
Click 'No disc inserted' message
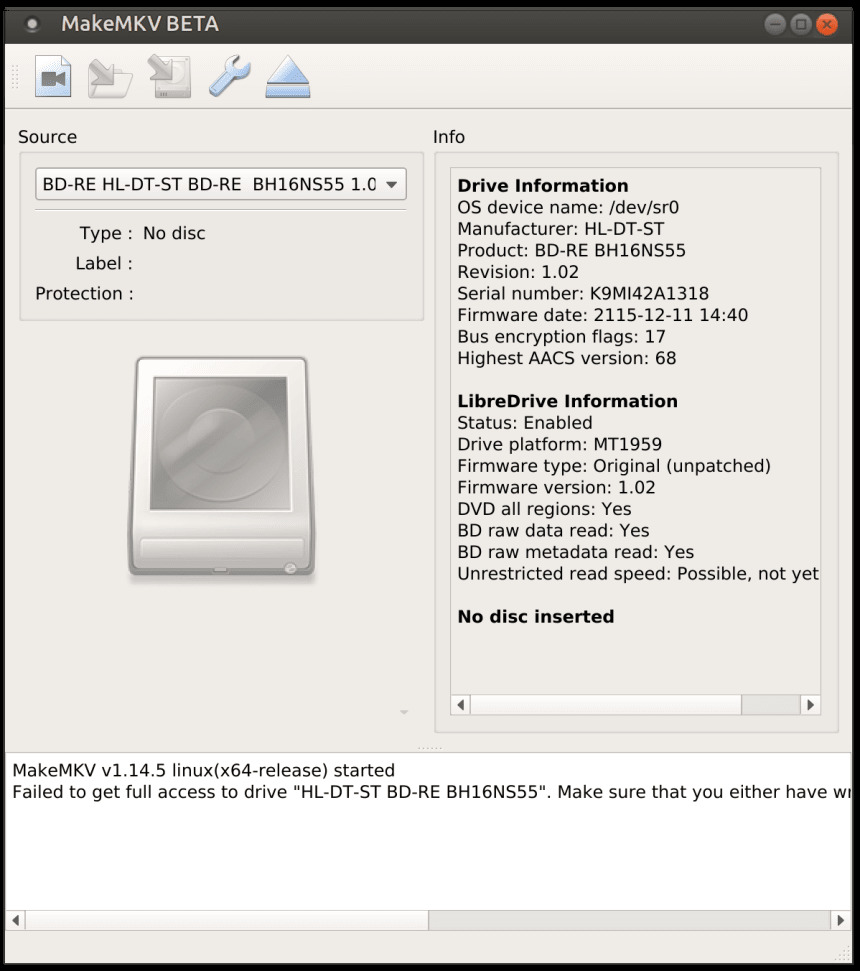[536, 617]
